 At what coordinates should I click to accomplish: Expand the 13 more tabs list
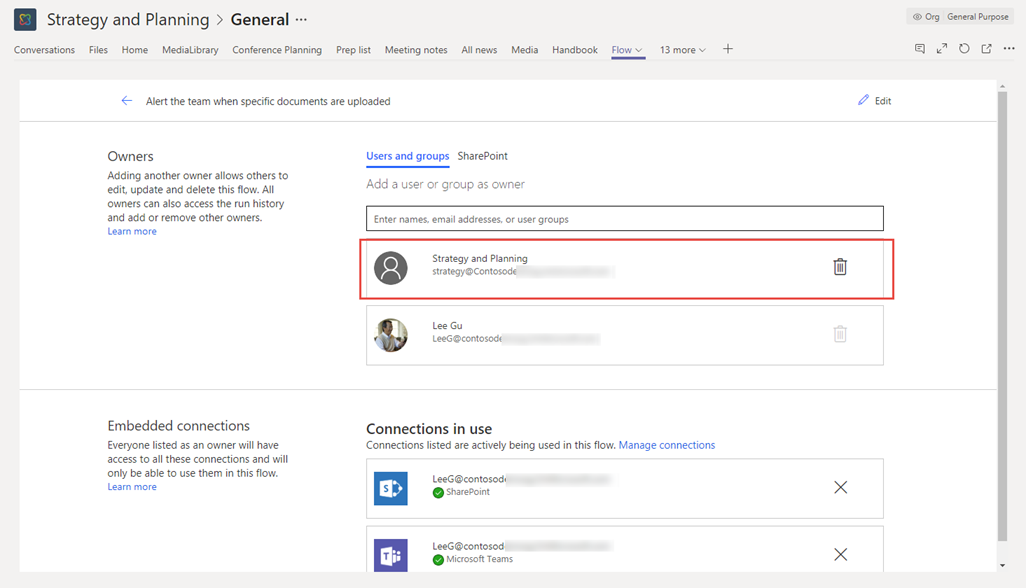[x=682, y=50]
